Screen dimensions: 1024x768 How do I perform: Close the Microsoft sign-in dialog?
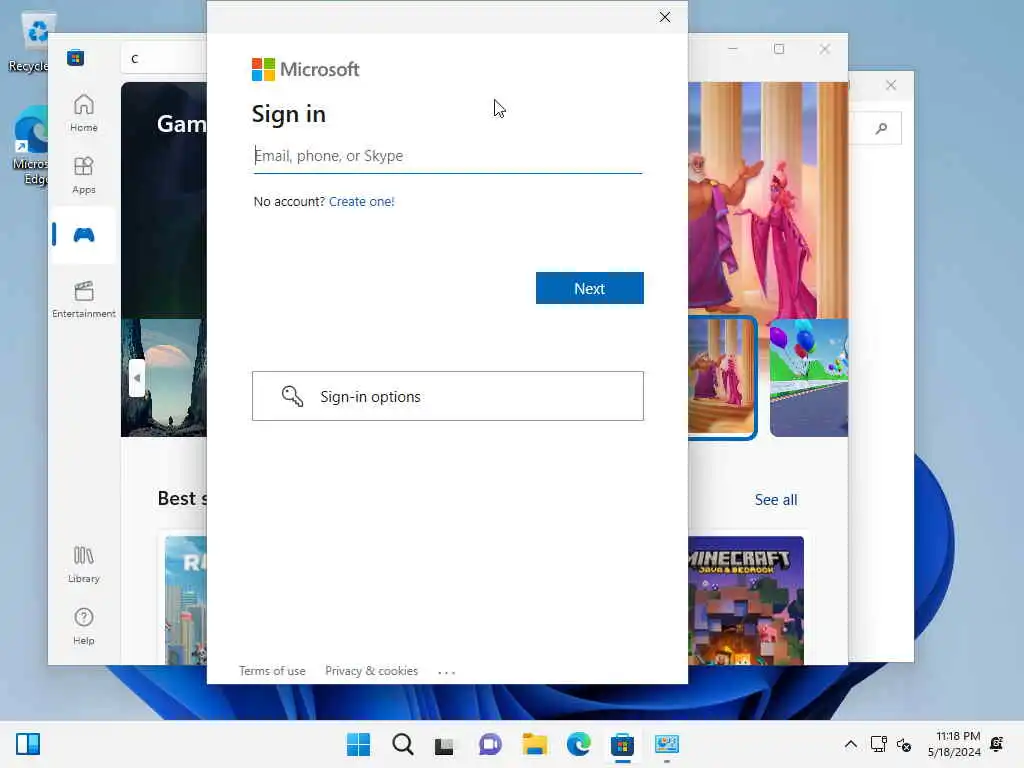[665, 17]
